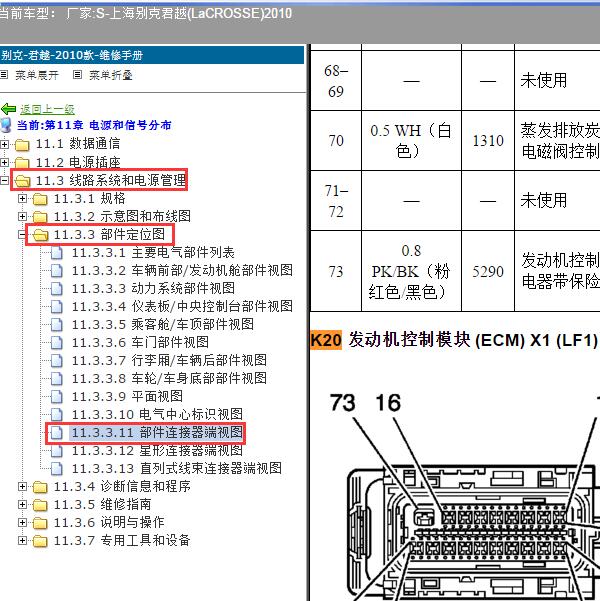Viewport: 600px width, 601px height.
Task: Click page icon of 11.3.3.7 行李厢/车辆后部件视图
Action: tap(57, 361)
